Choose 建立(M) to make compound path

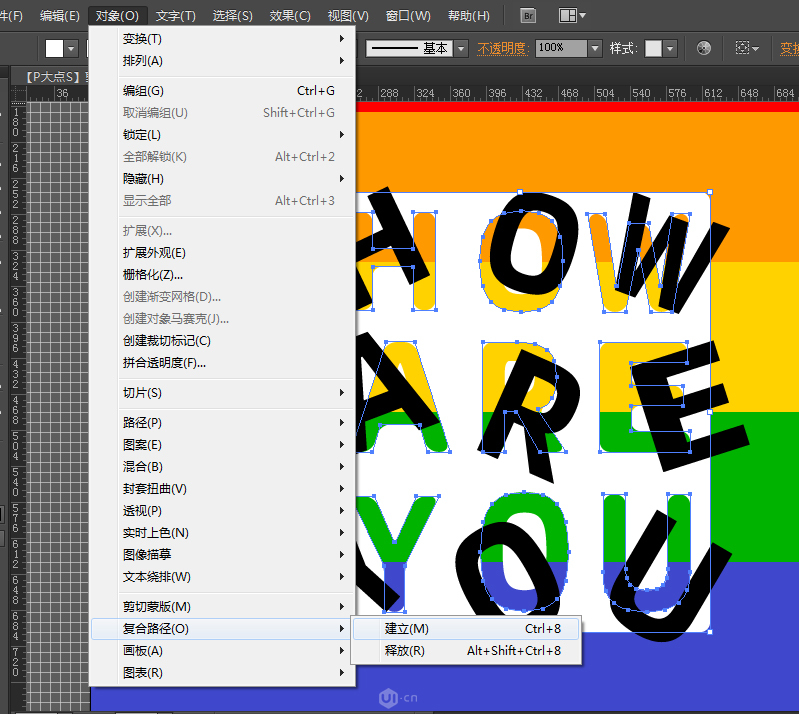tap(406, 629)
